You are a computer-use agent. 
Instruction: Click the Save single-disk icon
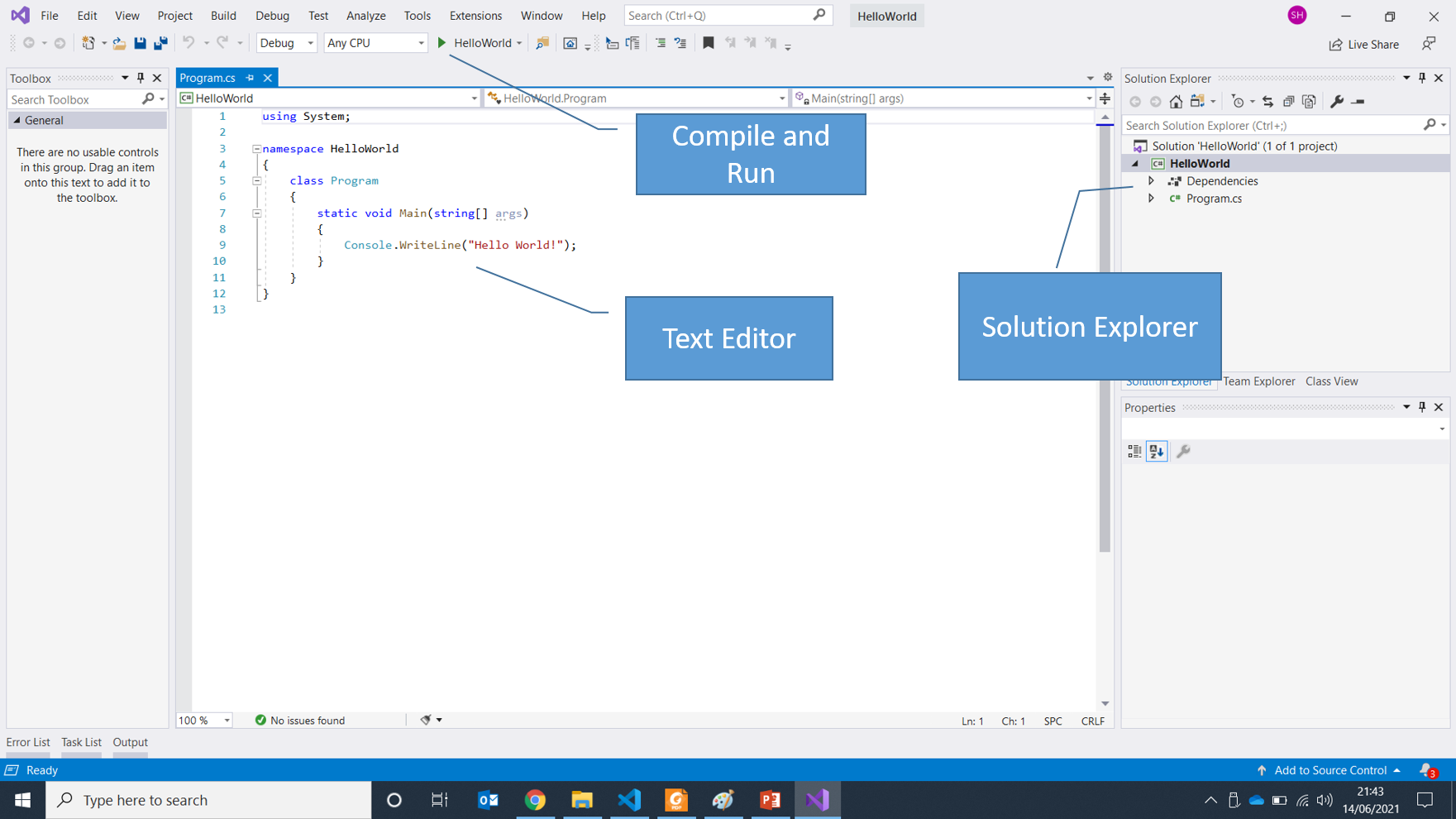point(140,43)
